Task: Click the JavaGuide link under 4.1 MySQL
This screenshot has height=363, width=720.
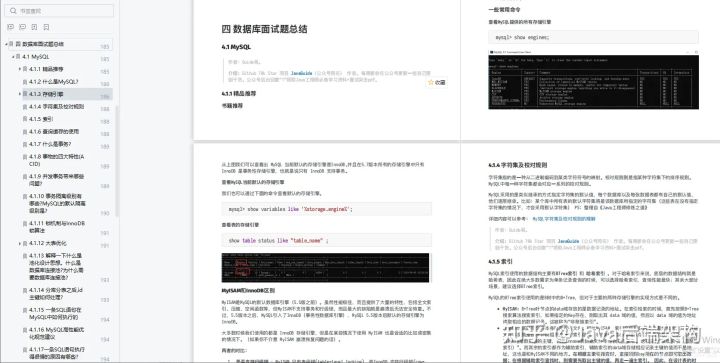Action: coord(301,73)
